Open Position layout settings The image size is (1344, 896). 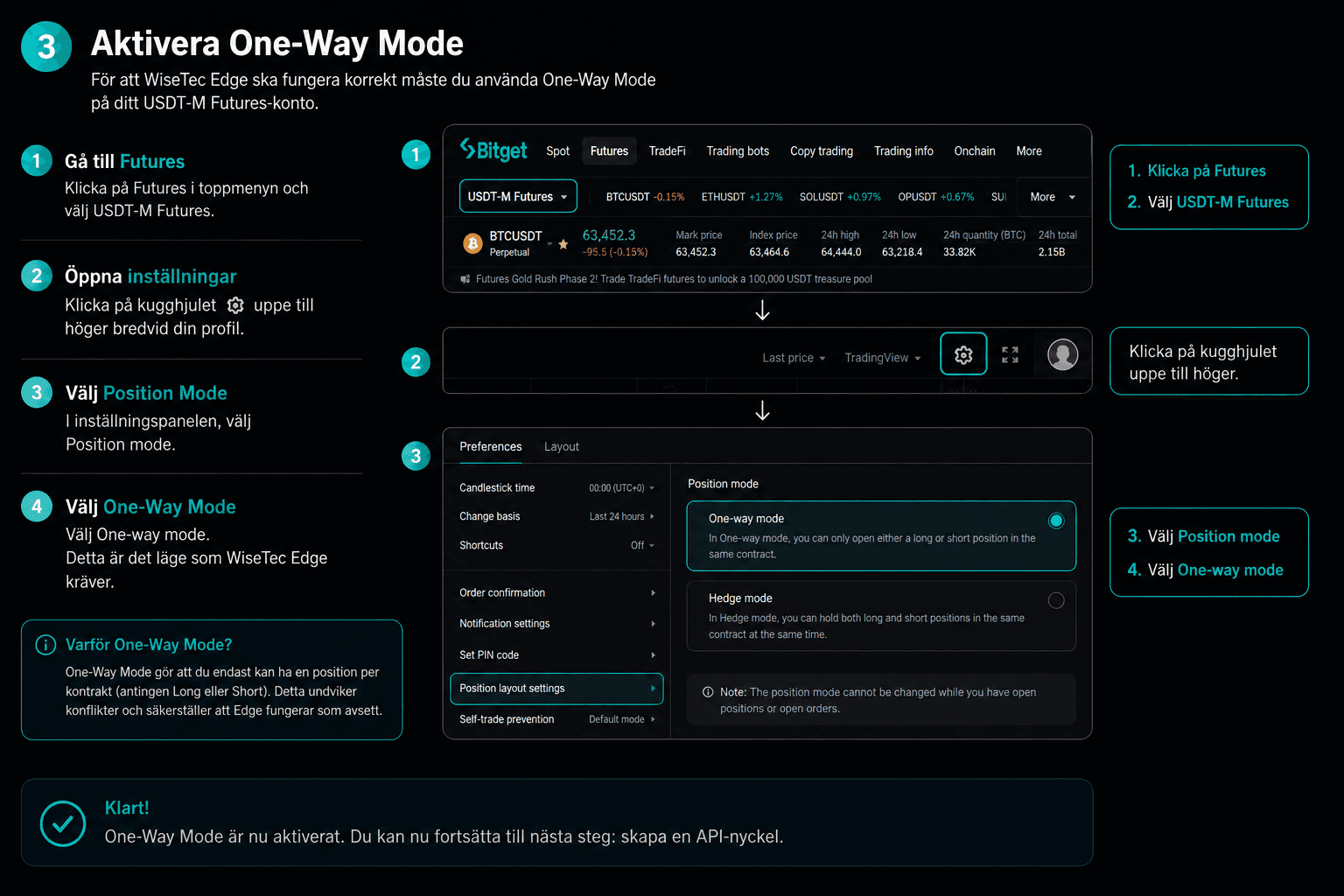[x=556, y=689]
